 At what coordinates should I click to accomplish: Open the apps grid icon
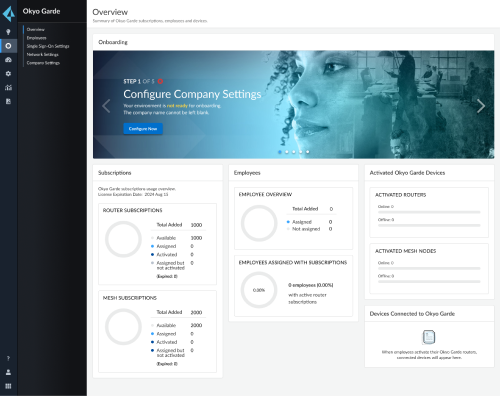pyautogui.click(x=8, y=386)
